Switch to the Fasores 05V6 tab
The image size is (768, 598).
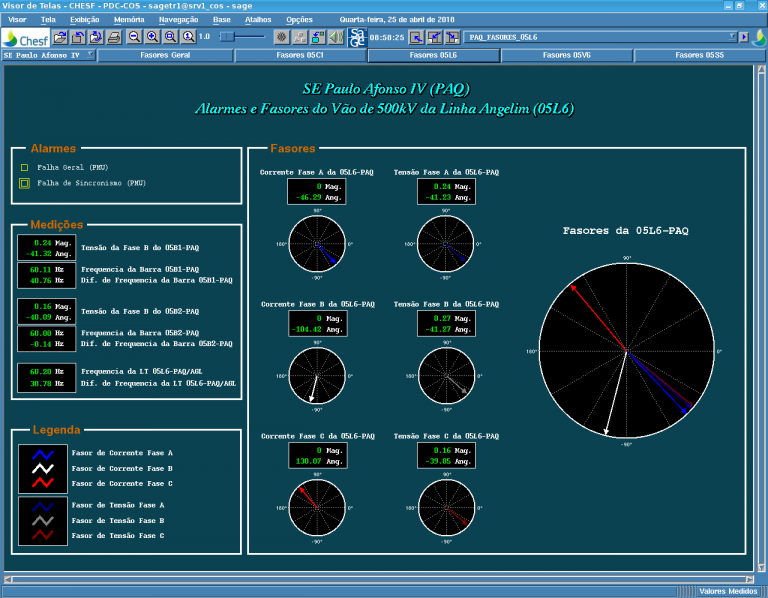566,56
